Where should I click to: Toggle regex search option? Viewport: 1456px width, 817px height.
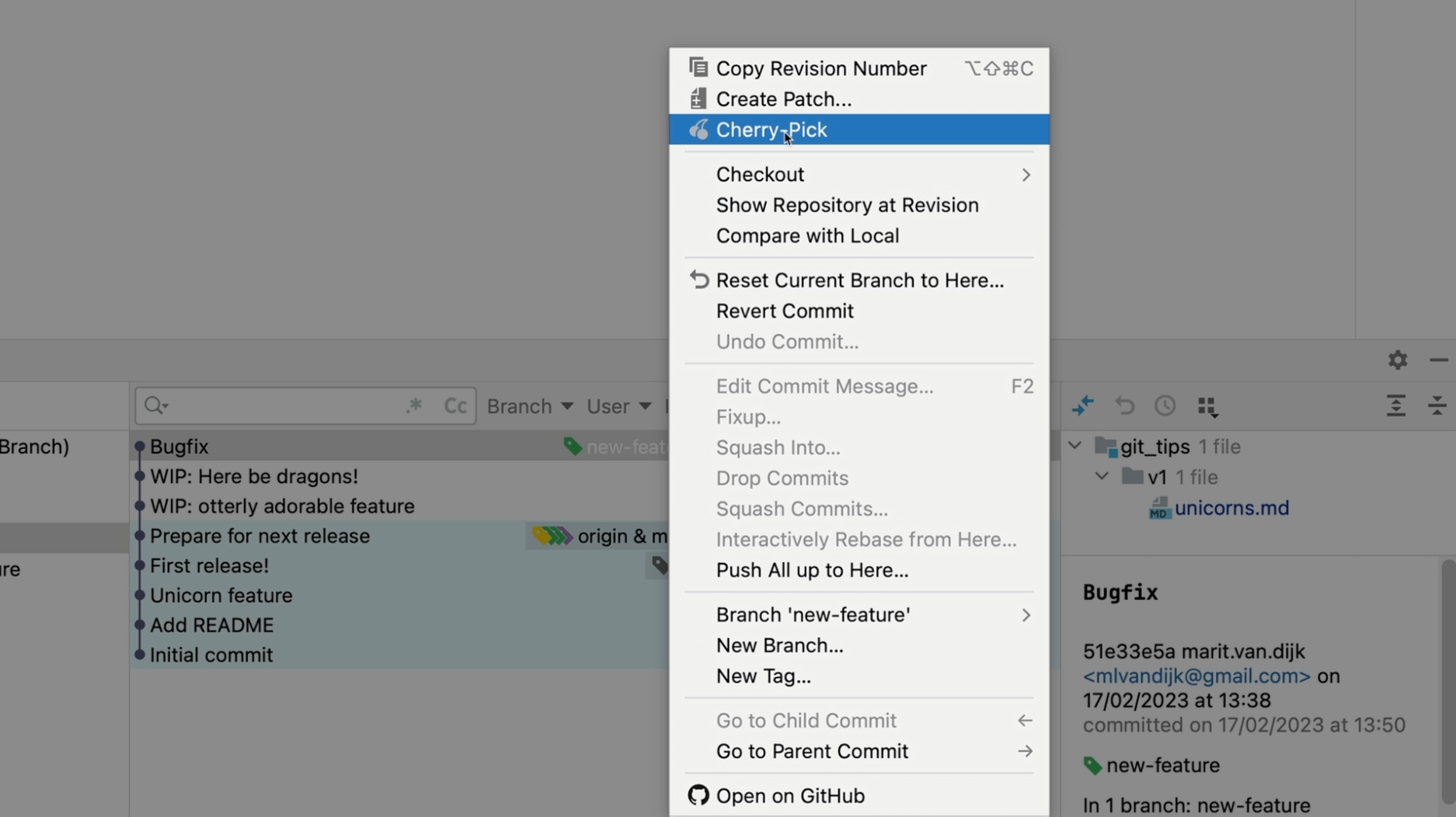(414, 405)
